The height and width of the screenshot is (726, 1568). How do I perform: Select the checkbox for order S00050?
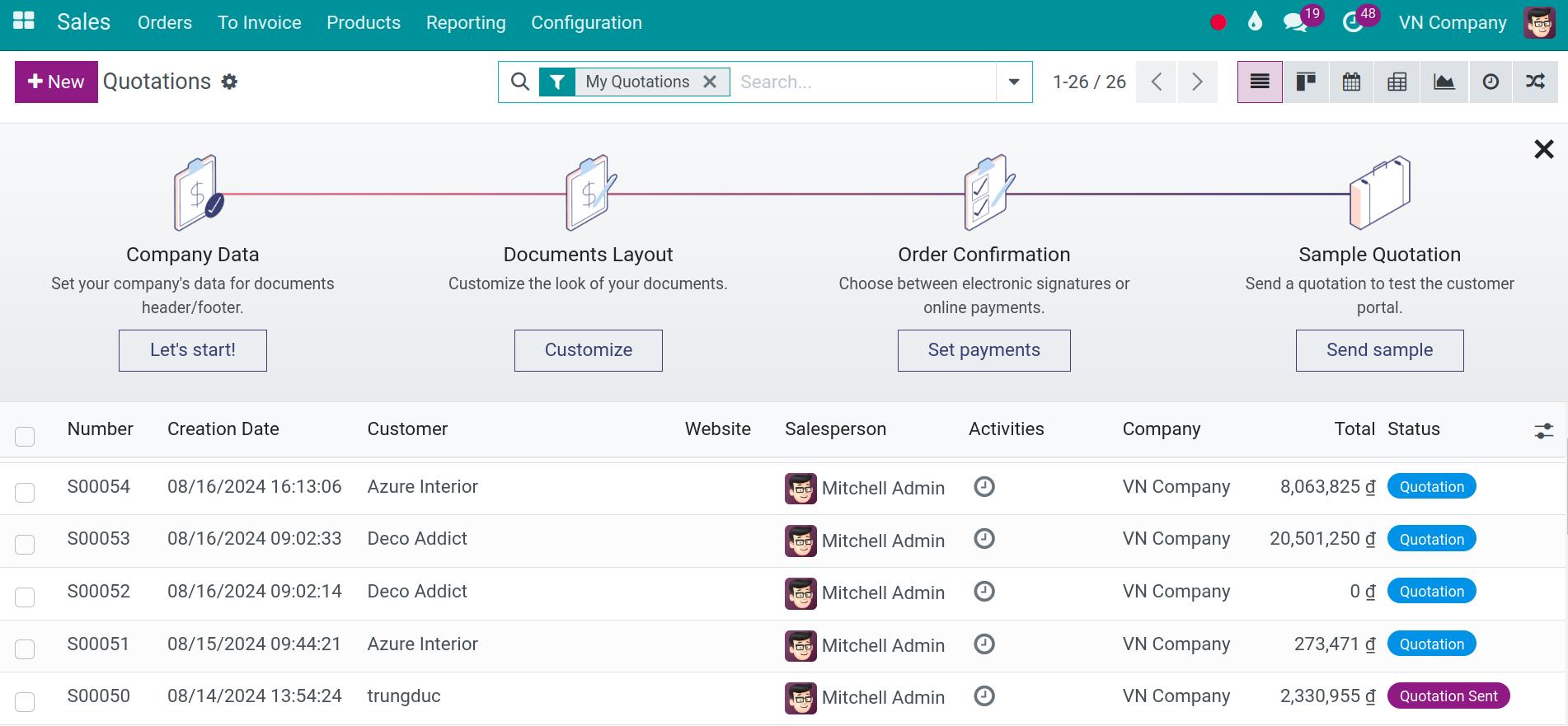click(25, 701)
